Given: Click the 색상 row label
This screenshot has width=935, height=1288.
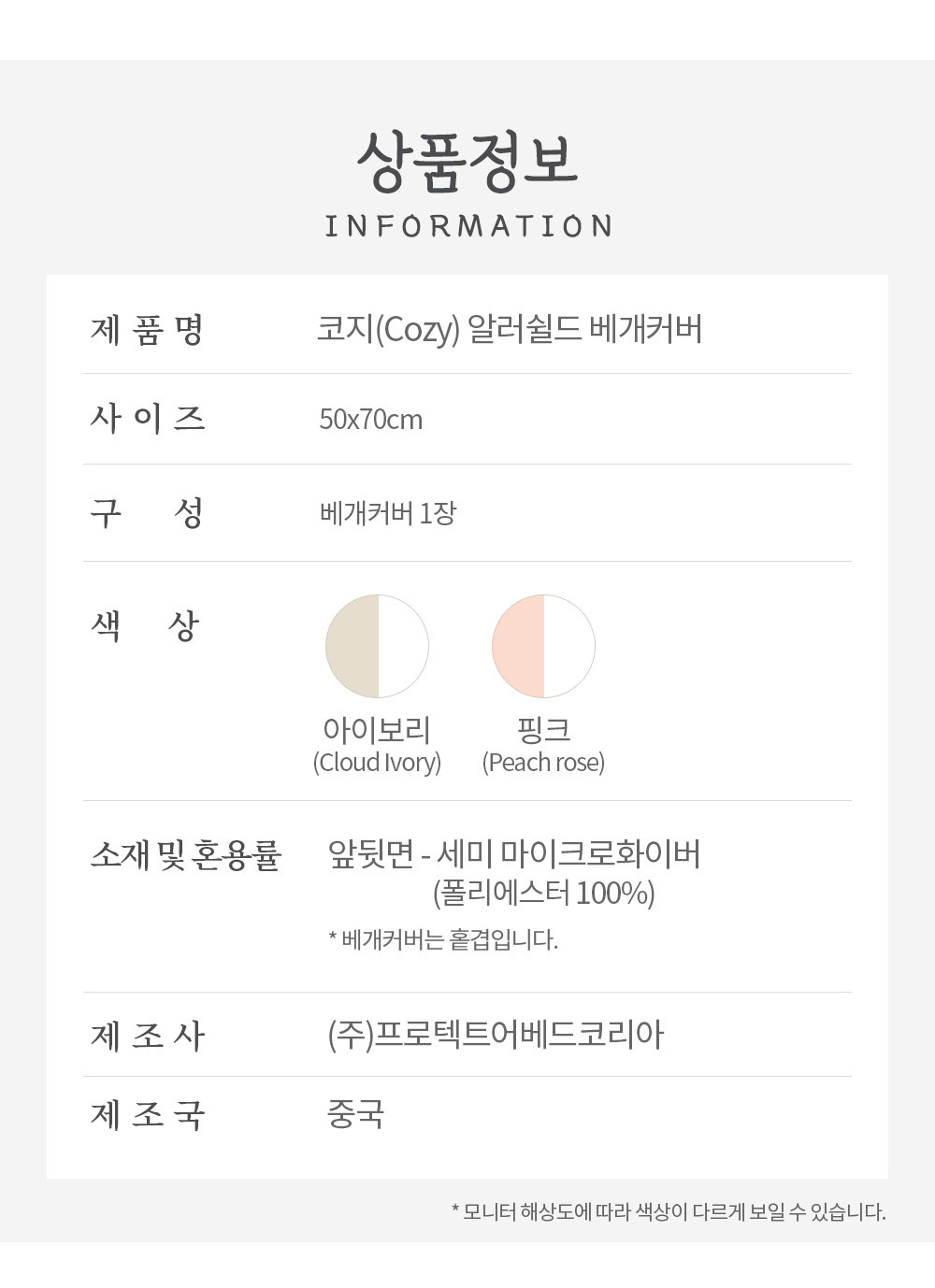Looking at the screenshot, I should [145, 624].
